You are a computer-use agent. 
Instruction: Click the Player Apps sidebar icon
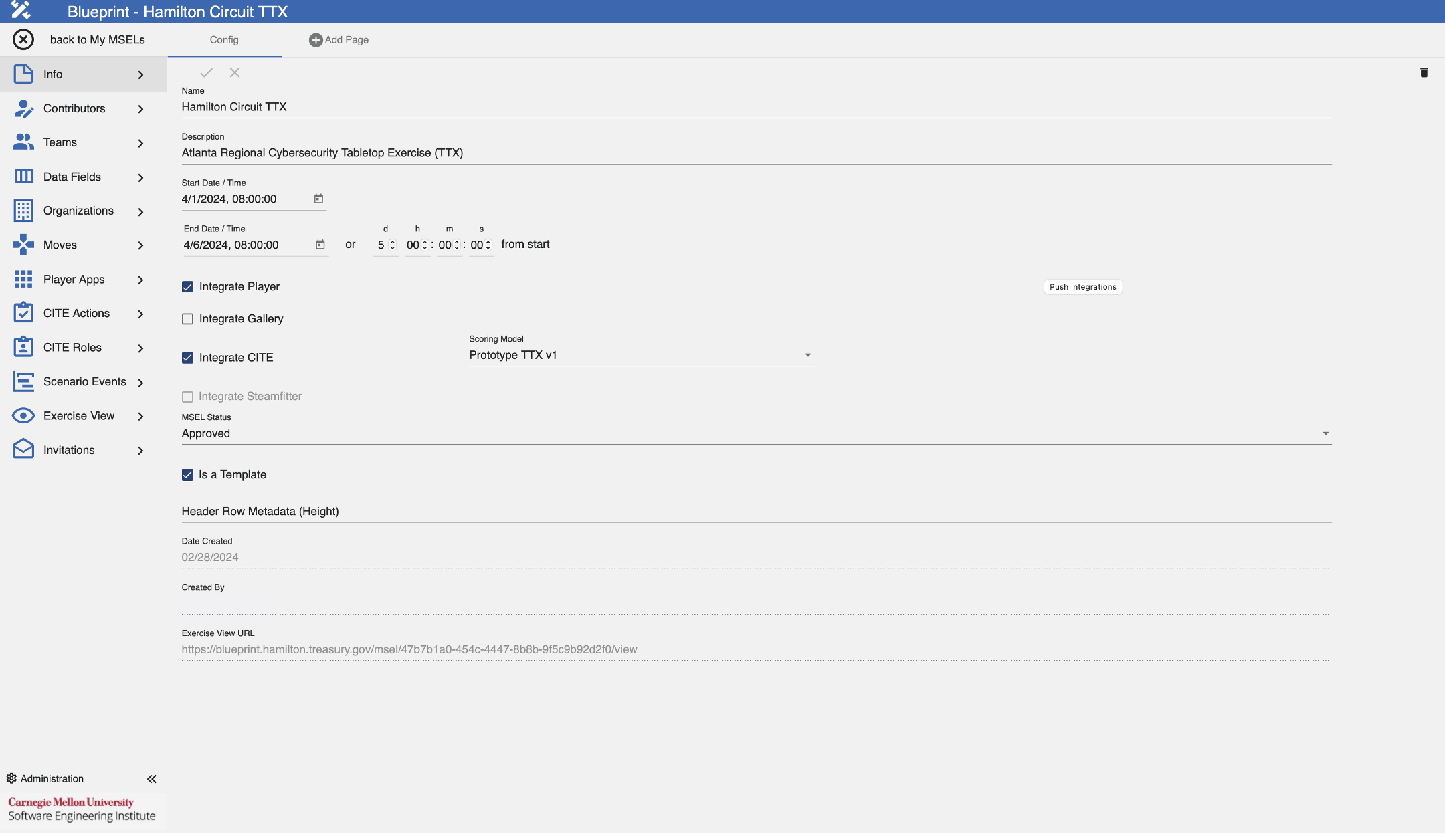[x=22, y=279]
